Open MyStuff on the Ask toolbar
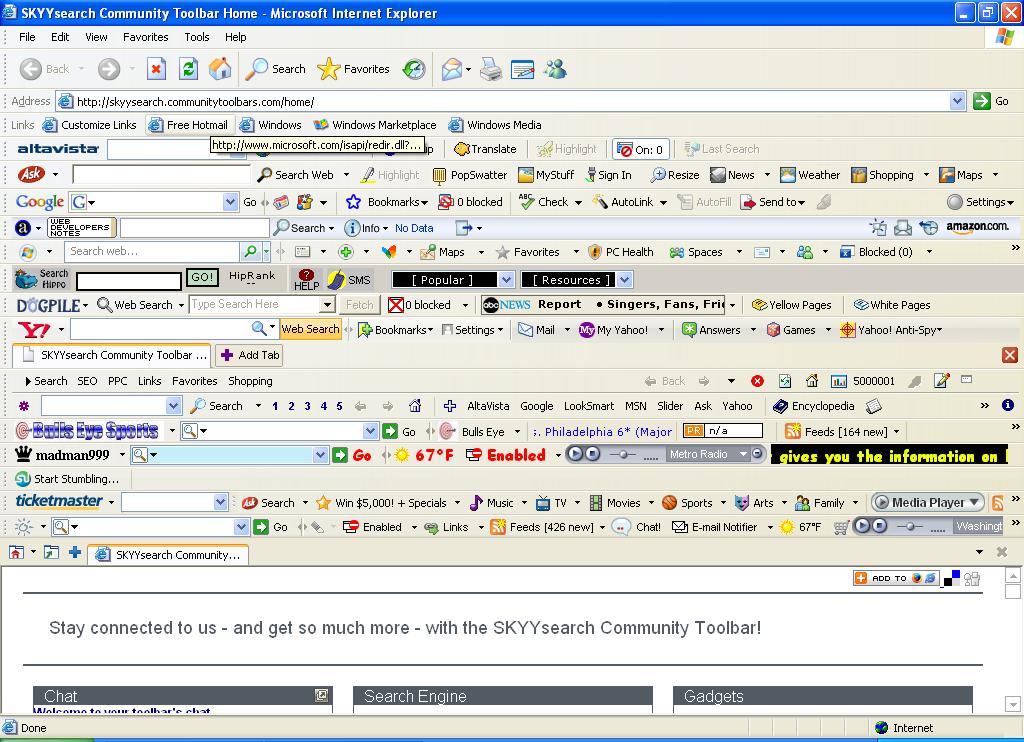The height and width of the screenshot is (742, 1024). pos(546,175)
